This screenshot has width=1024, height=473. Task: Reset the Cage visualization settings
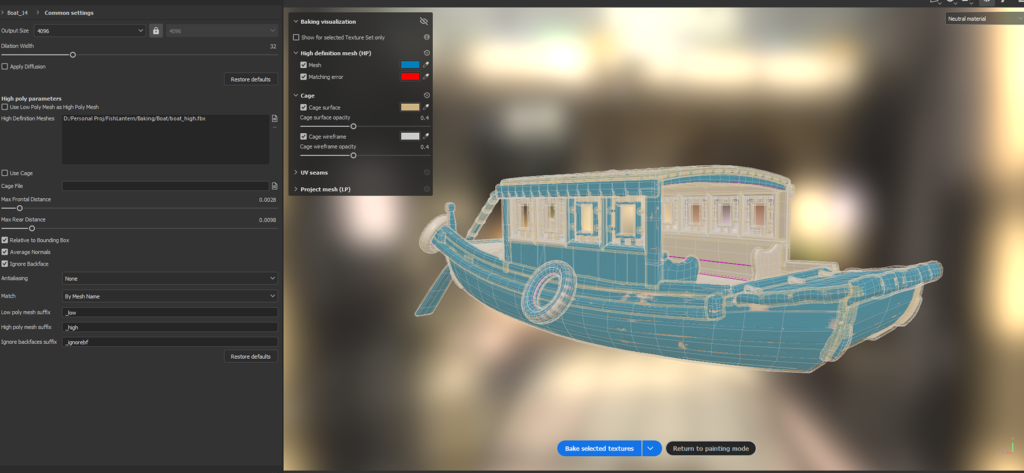tap(426, 95)
